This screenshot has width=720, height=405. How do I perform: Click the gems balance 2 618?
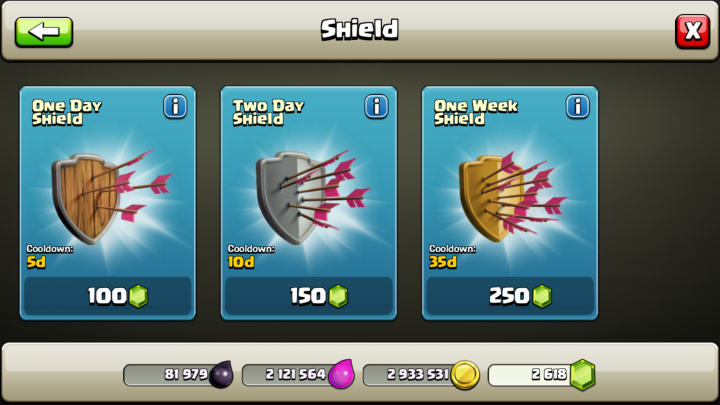(549, 374)
